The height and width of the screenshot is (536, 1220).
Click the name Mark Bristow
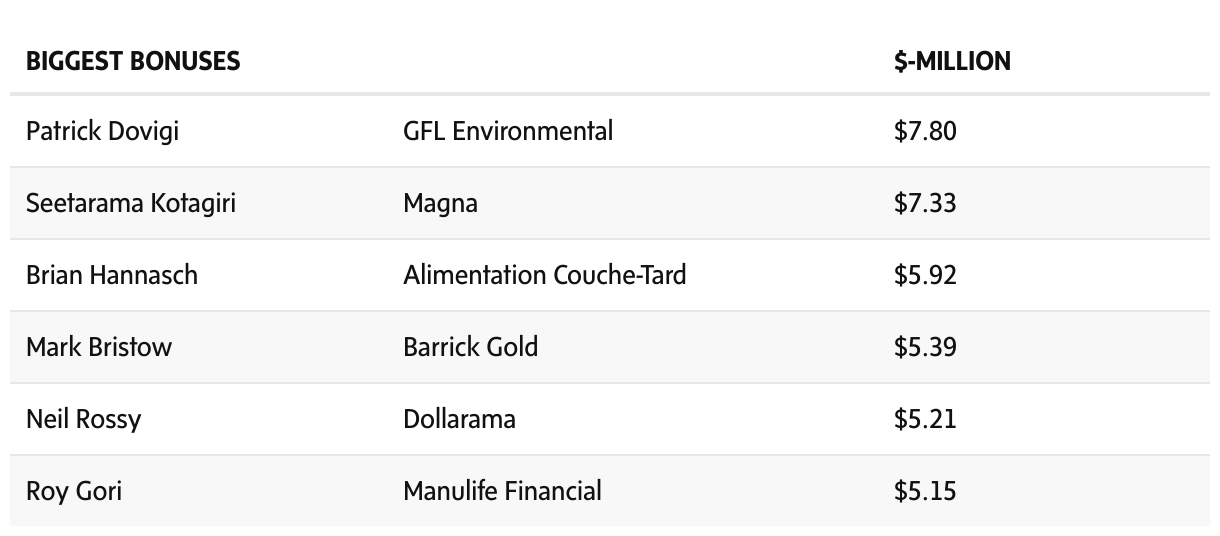pos(99,347)
